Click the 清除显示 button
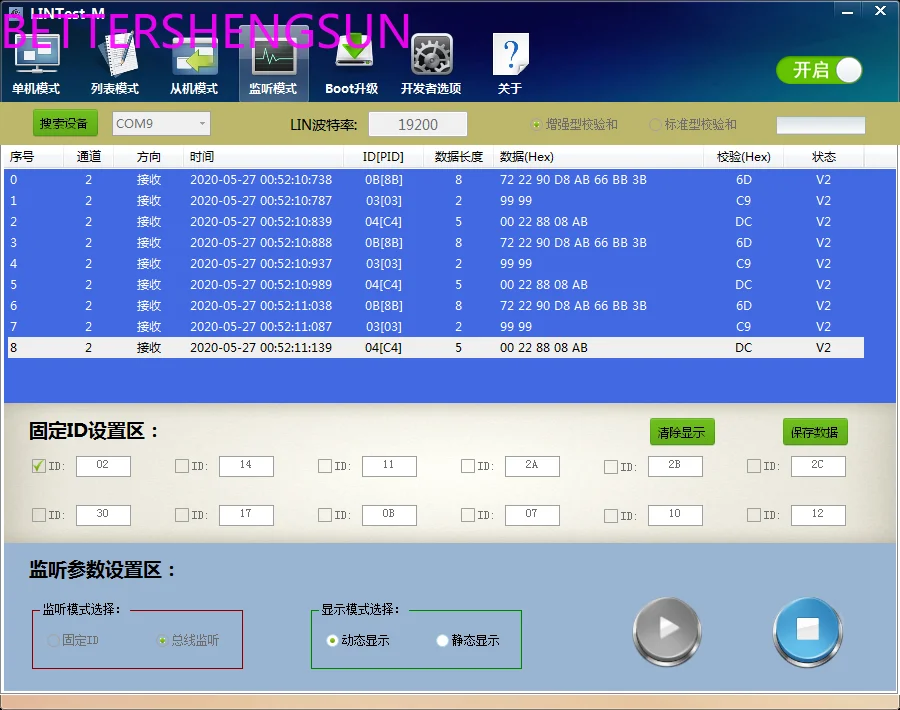The height and width of the screenshot is (710, 900). pos(682,432)
